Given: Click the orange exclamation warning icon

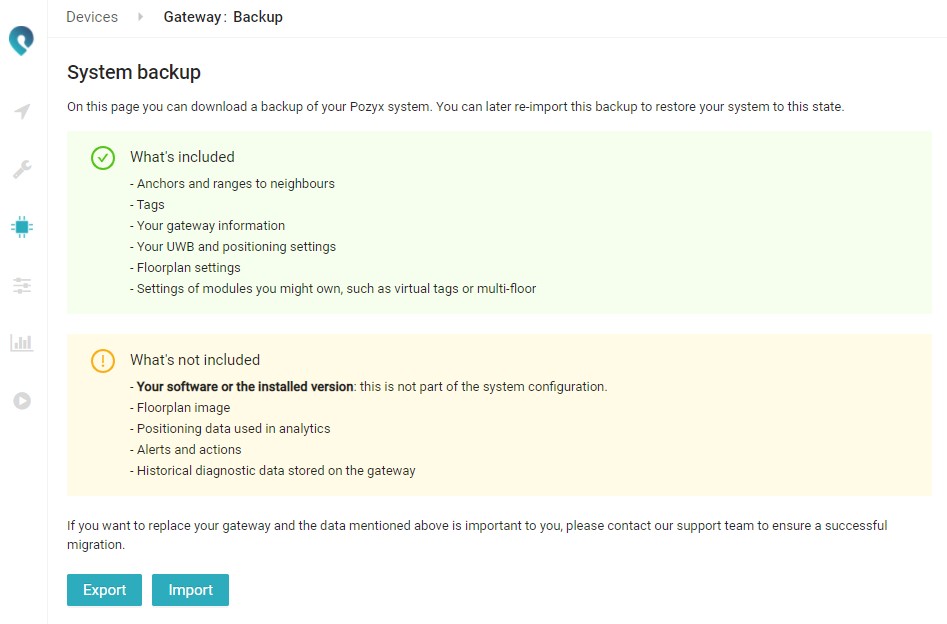Looking at the screenshot, I should coord(103,361).
